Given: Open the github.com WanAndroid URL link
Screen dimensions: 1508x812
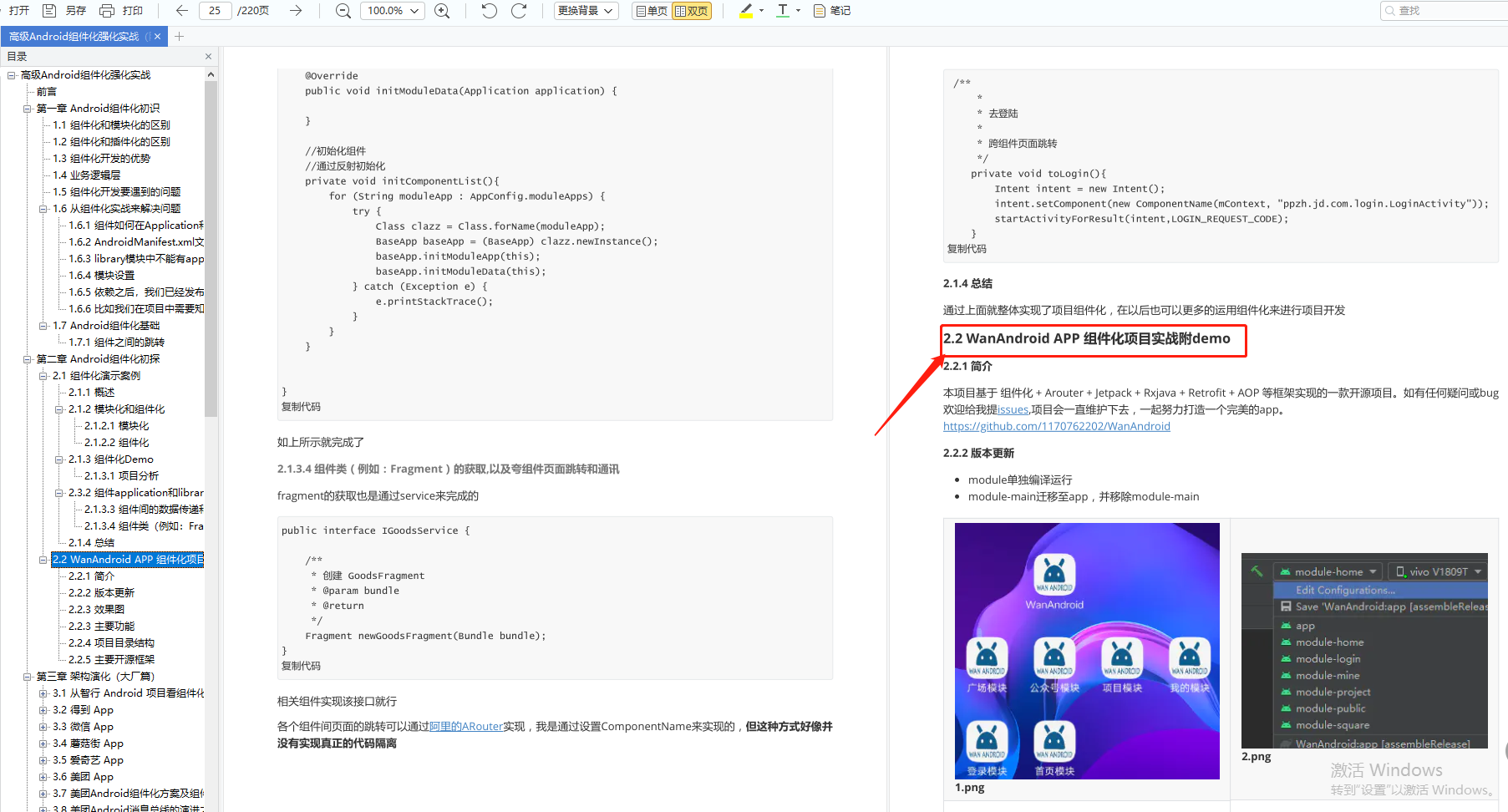Looking at the screenshot, I should (x=1057, y=427).
